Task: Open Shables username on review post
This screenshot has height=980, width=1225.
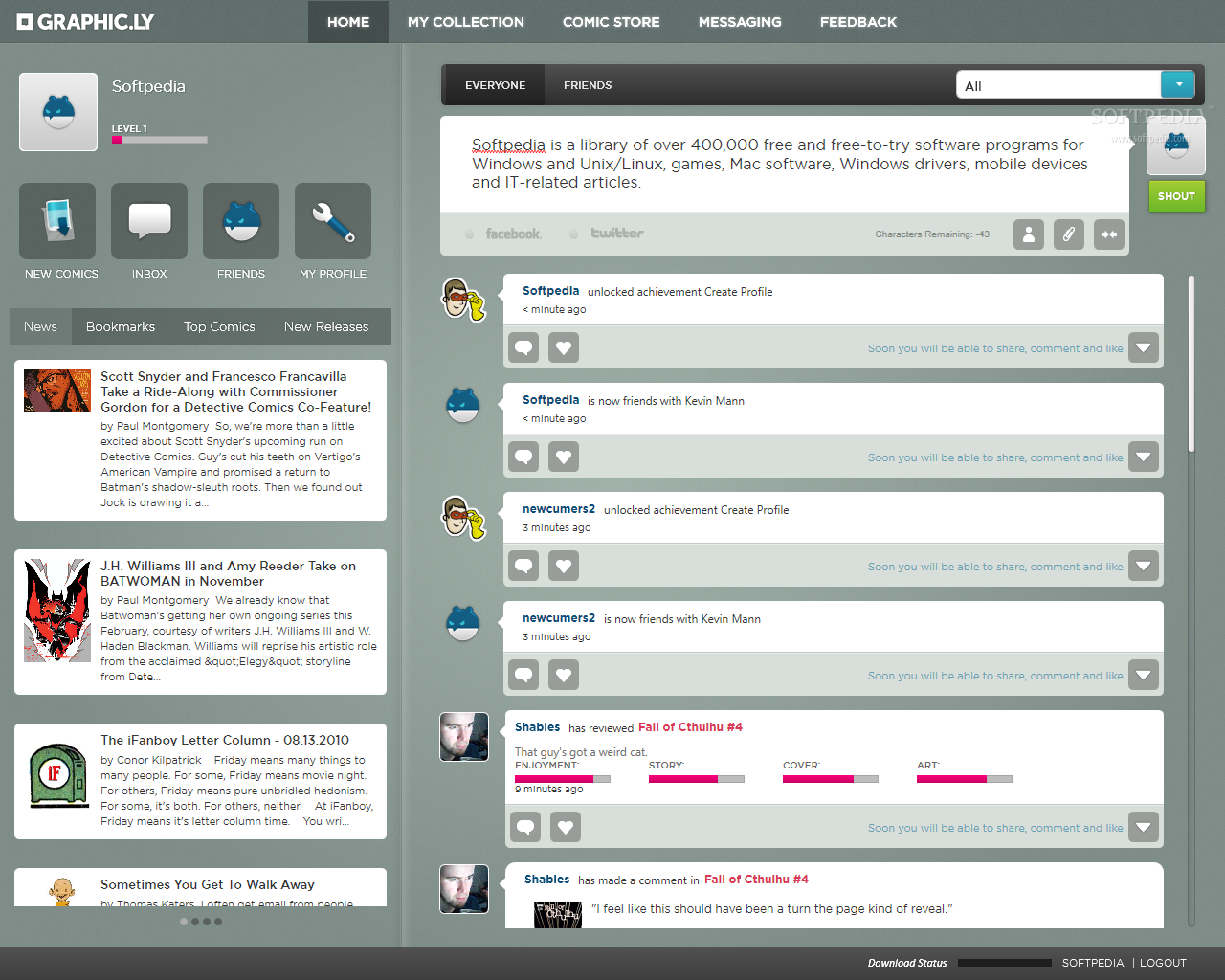Action: [x=538, y=727]
